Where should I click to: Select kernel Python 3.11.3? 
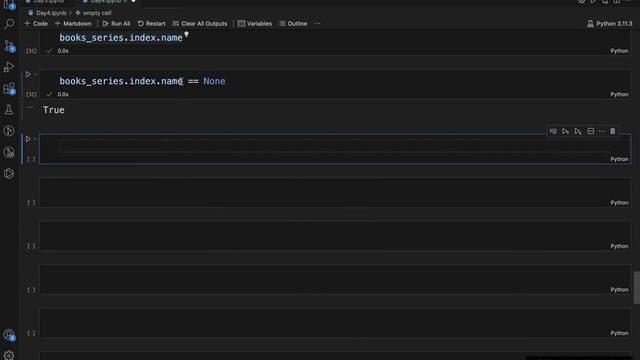tap(609, 24)
